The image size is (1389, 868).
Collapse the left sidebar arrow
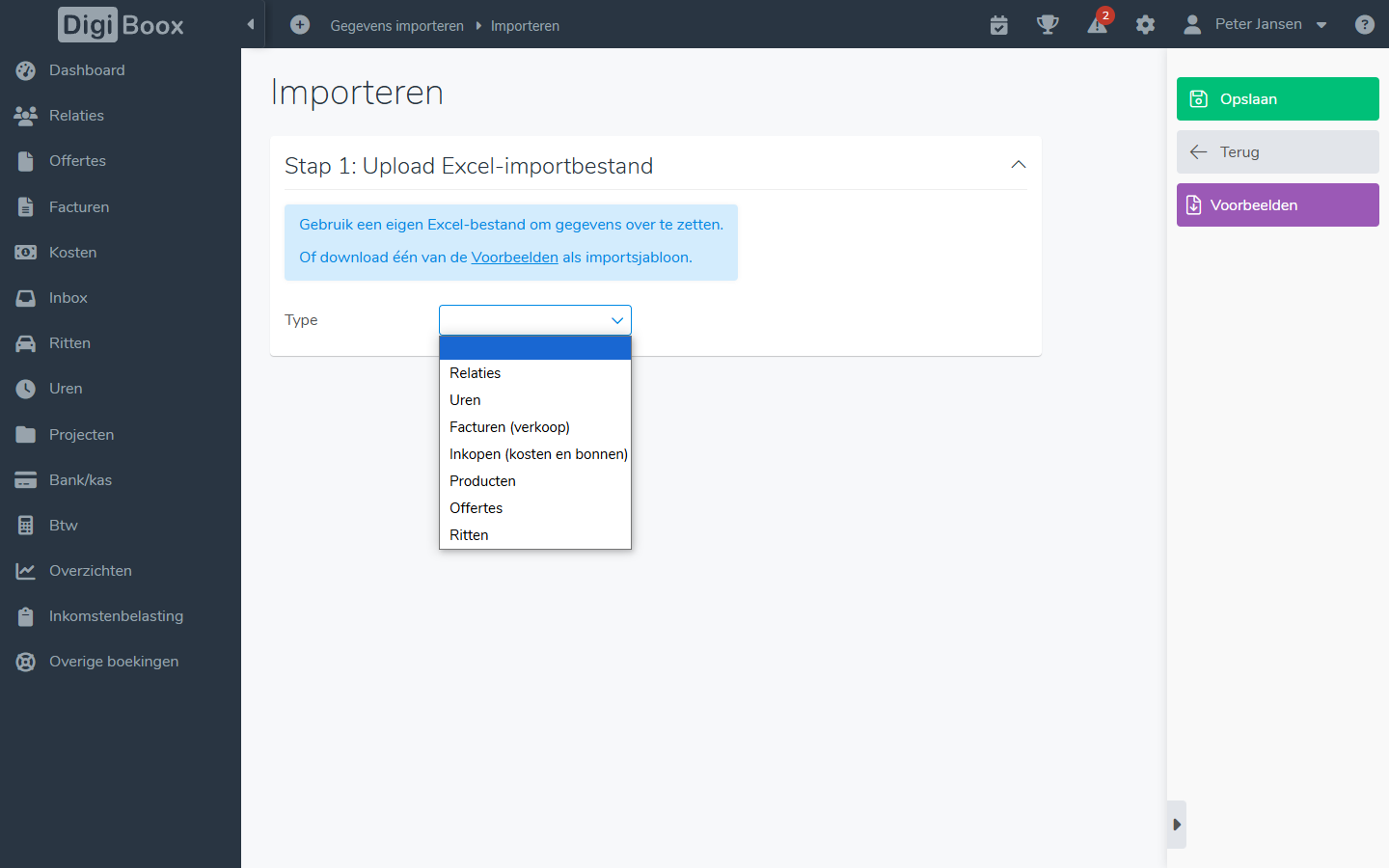pos(251,24)
